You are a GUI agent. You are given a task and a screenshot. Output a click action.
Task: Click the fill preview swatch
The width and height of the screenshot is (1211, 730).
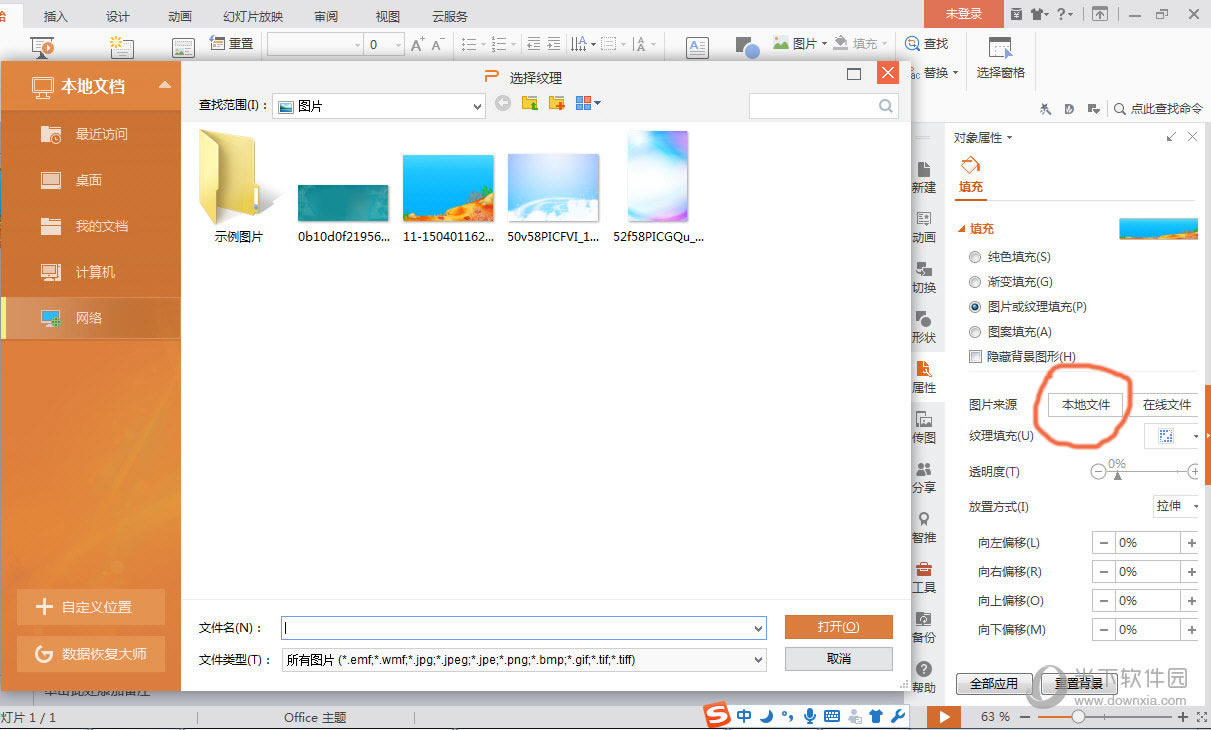coord(1158,229)
